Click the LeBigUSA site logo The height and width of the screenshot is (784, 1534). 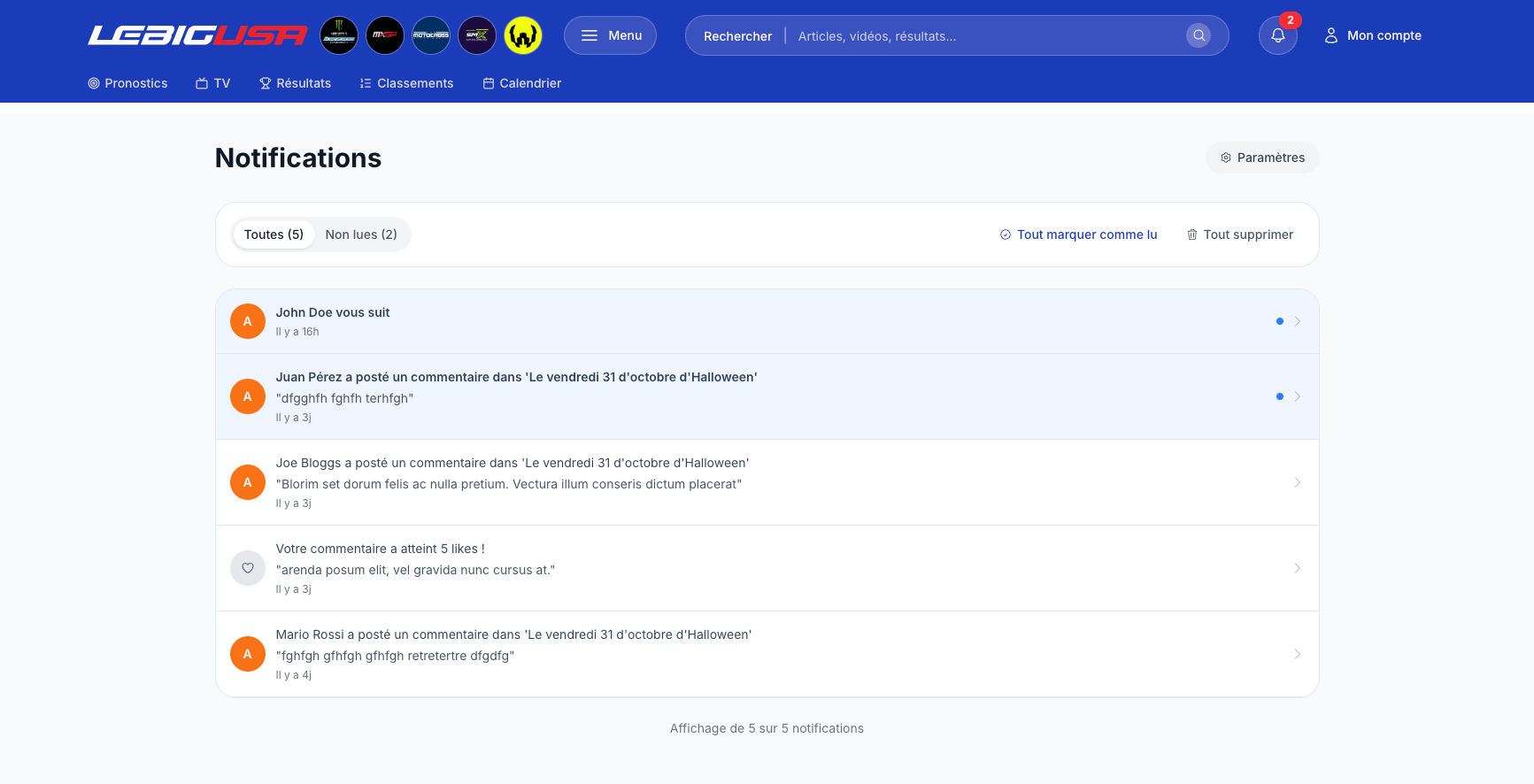click(x=197, y=35)
